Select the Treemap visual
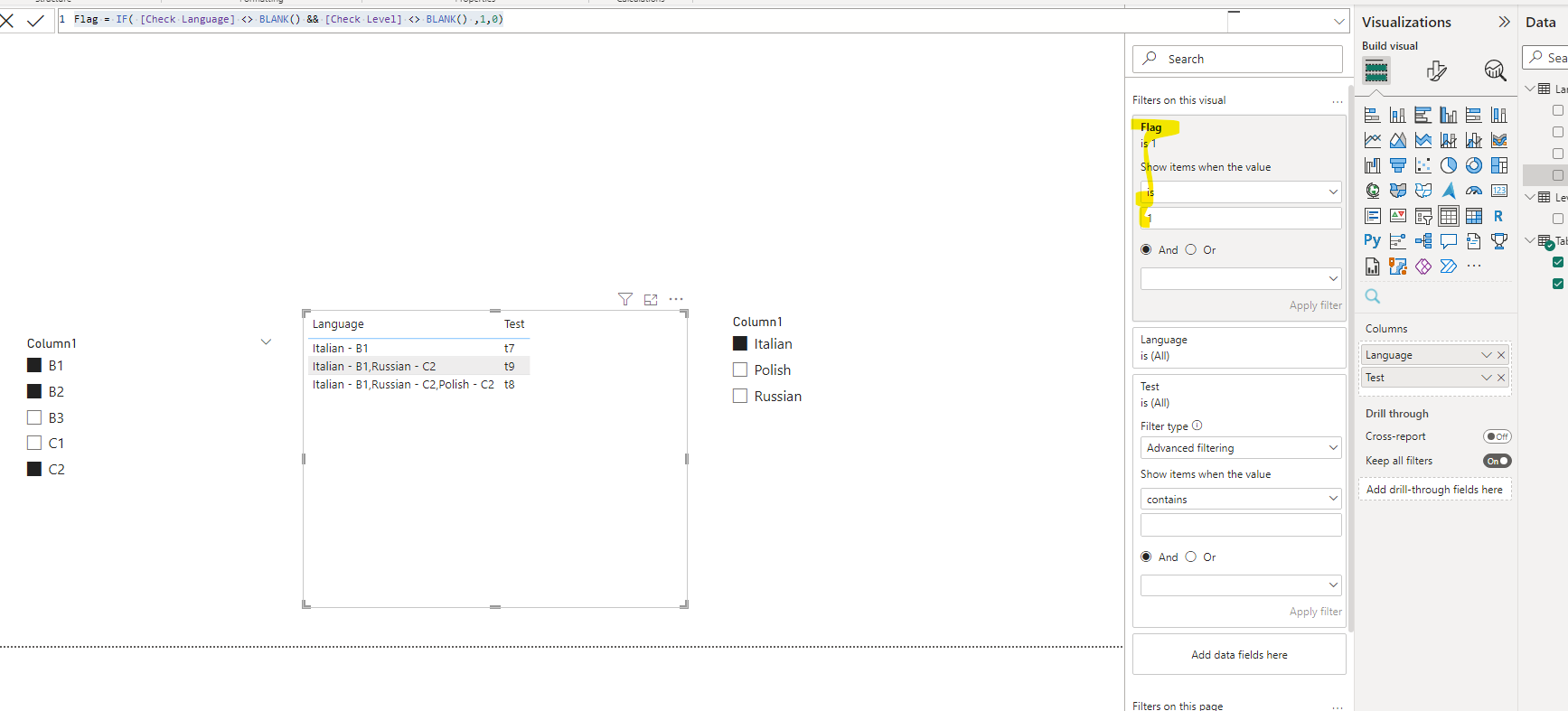1568x711 pixels. (1499, 165)
